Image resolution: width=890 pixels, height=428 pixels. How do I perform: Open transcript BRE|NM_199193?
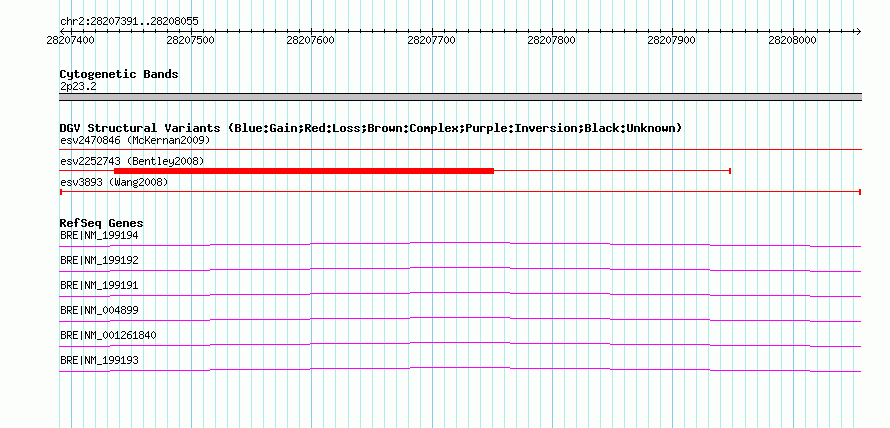pyautogui.click(x=99, y=360)
